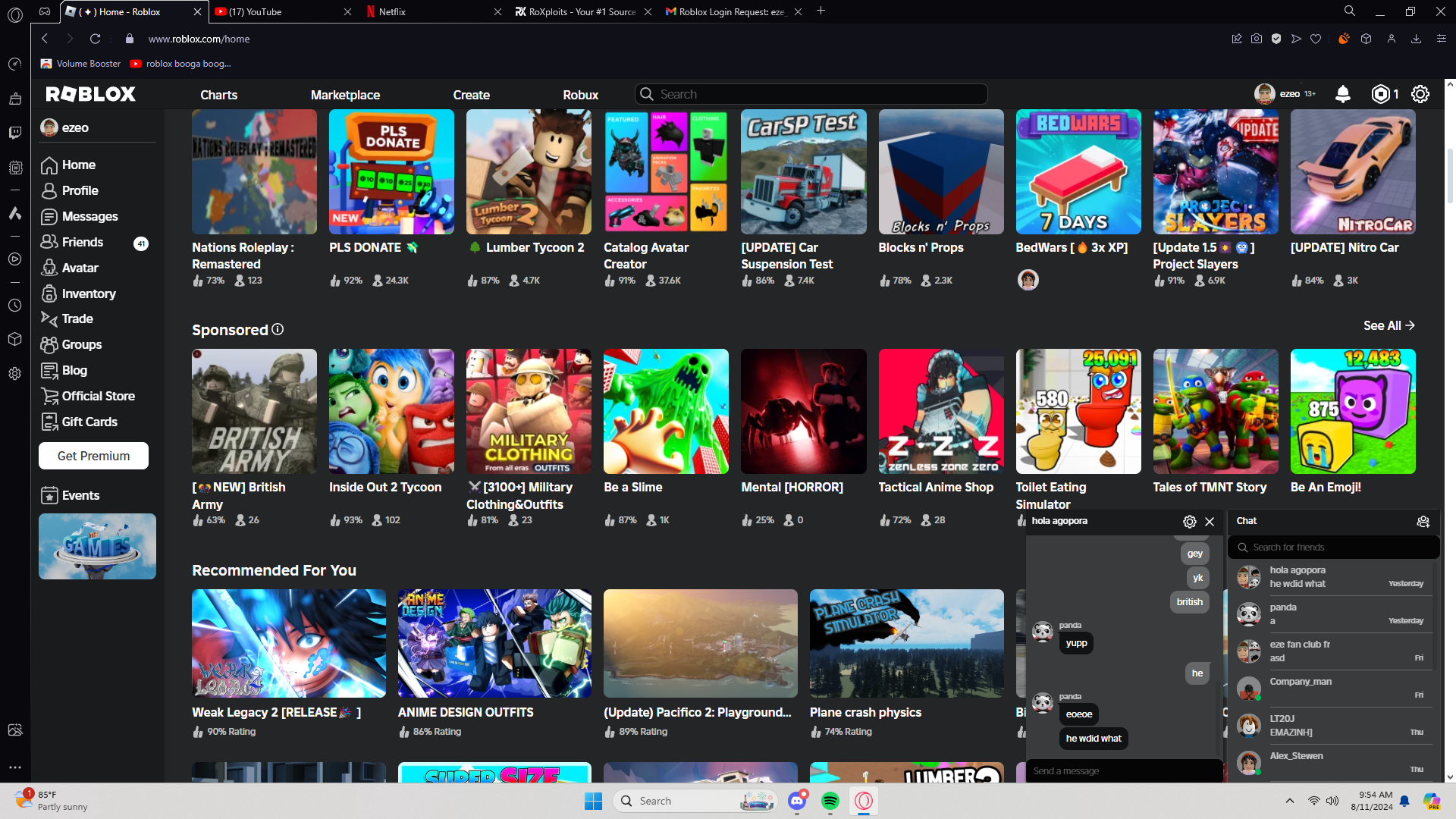Click the Sponsored info icon
This screenshot has width=1456, height=819.
[278, 329]
